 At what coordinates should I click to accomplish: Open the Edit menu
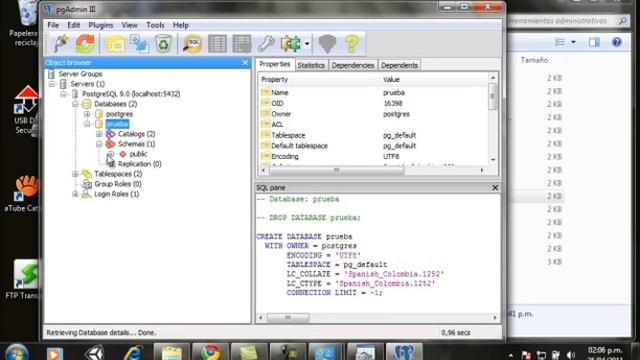[x=73, y=25]
